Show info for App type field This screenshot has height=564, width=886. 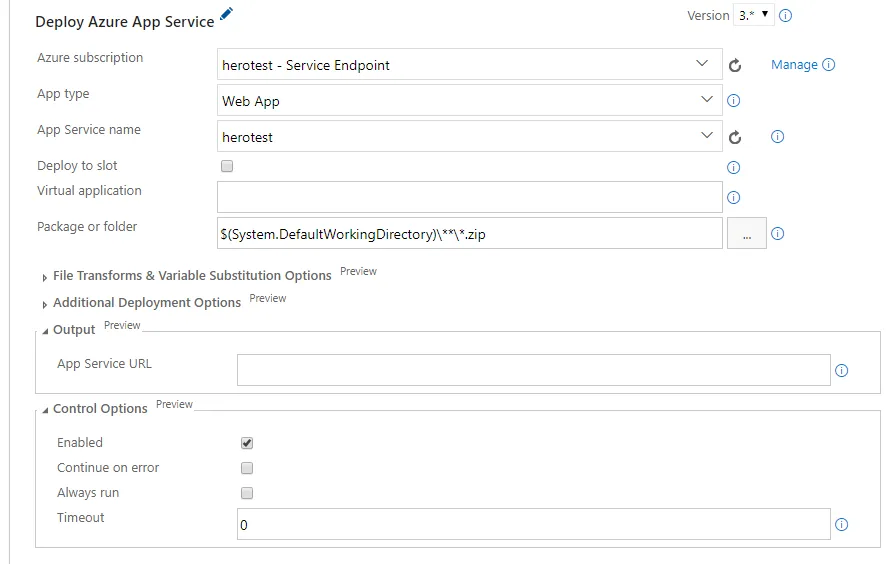tap(733, 101)
